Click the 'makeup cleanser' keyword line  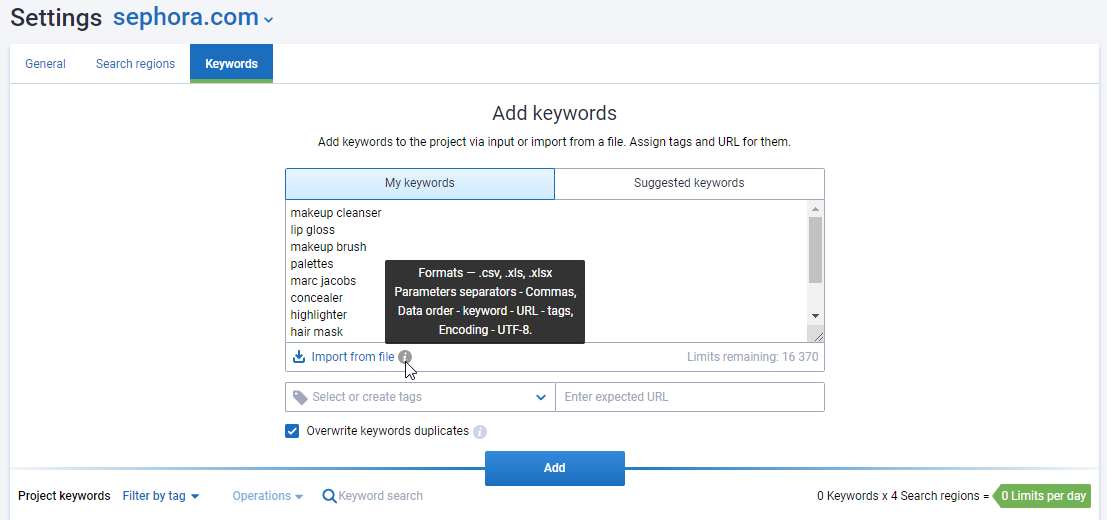336,213
